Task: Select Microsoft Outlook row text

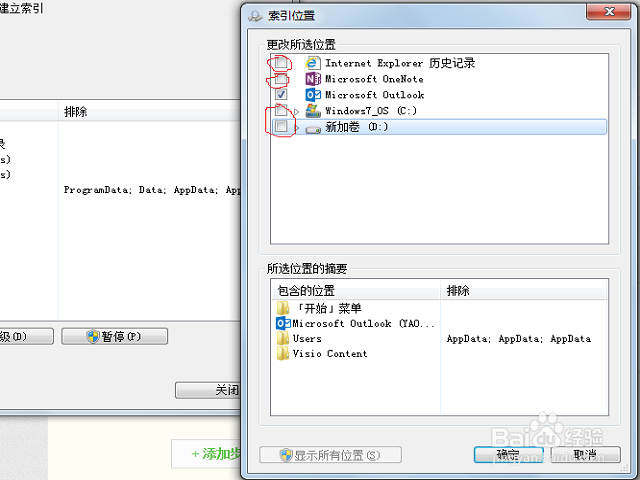Action: pos(374,95)
